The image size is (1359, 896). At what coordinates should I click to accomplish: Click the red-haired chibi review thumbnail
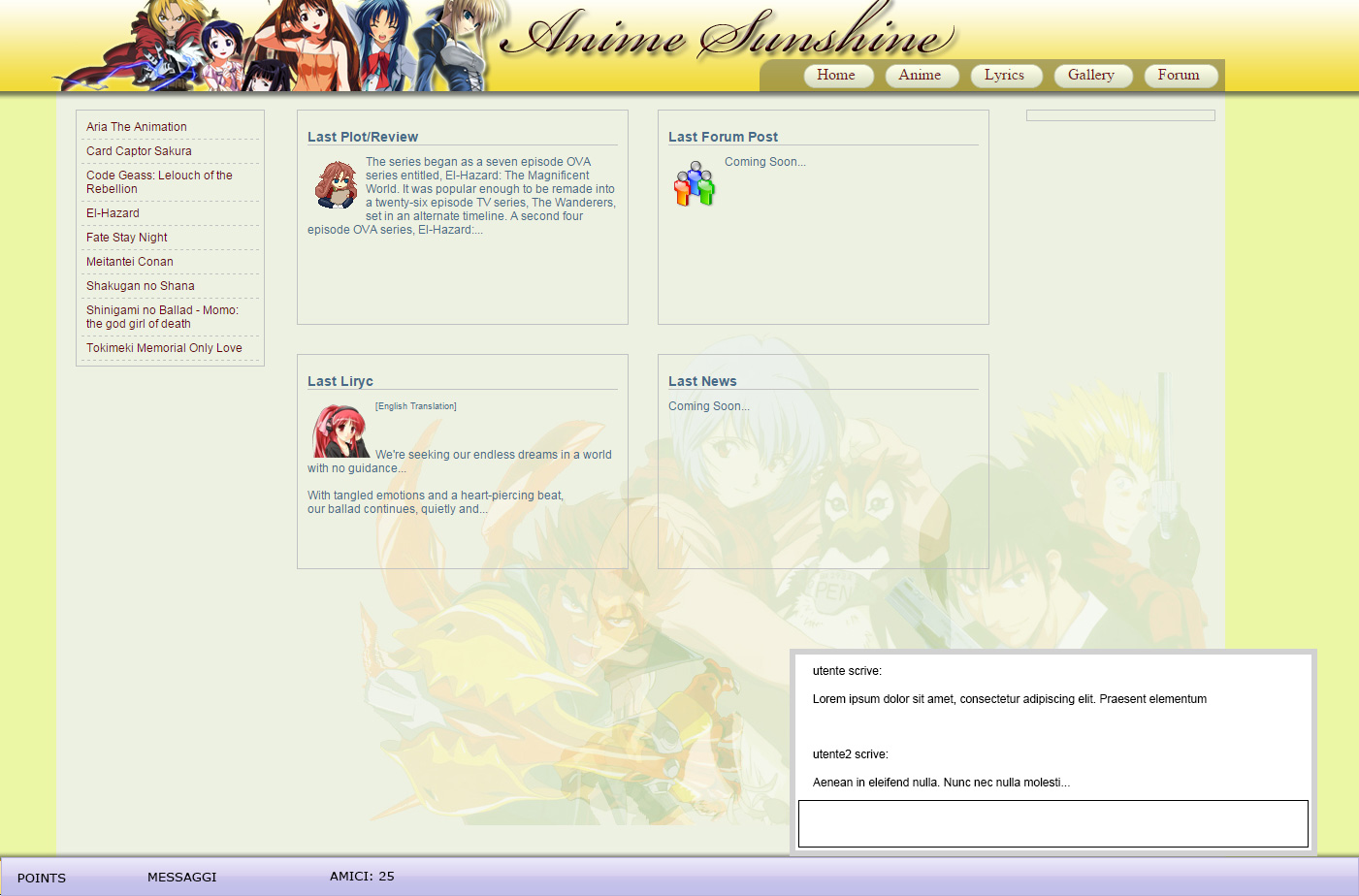pos(336,184)
